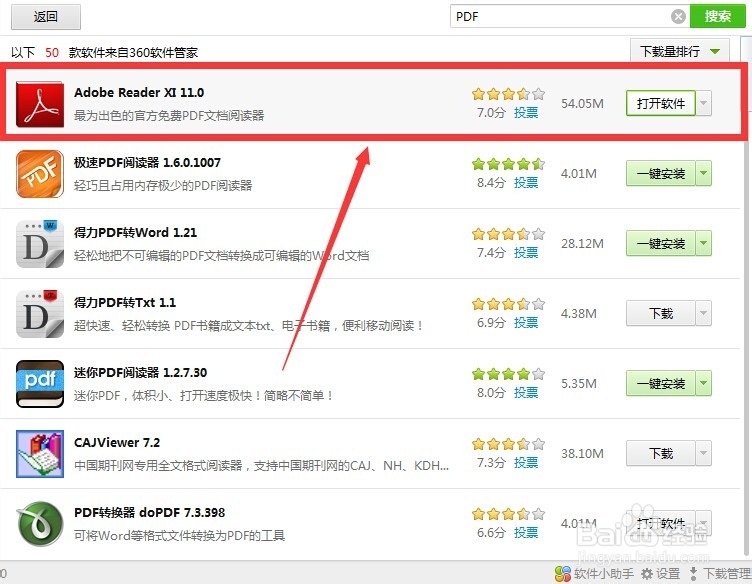752x584 pixels.
Task: Click the title 迷你PDF阅读器 1.2.7.30
Action: 141,373
